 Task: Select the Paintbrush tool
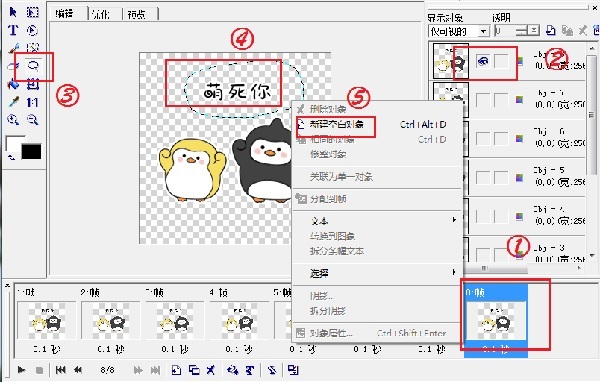tap(13, 48)
